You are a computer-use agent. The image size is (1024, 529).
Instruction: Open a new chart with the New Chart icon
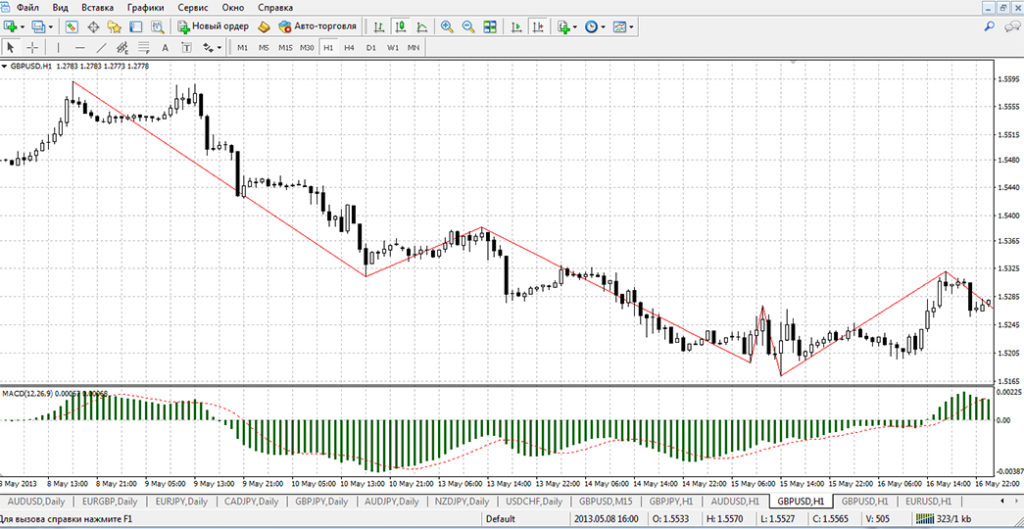10,27
